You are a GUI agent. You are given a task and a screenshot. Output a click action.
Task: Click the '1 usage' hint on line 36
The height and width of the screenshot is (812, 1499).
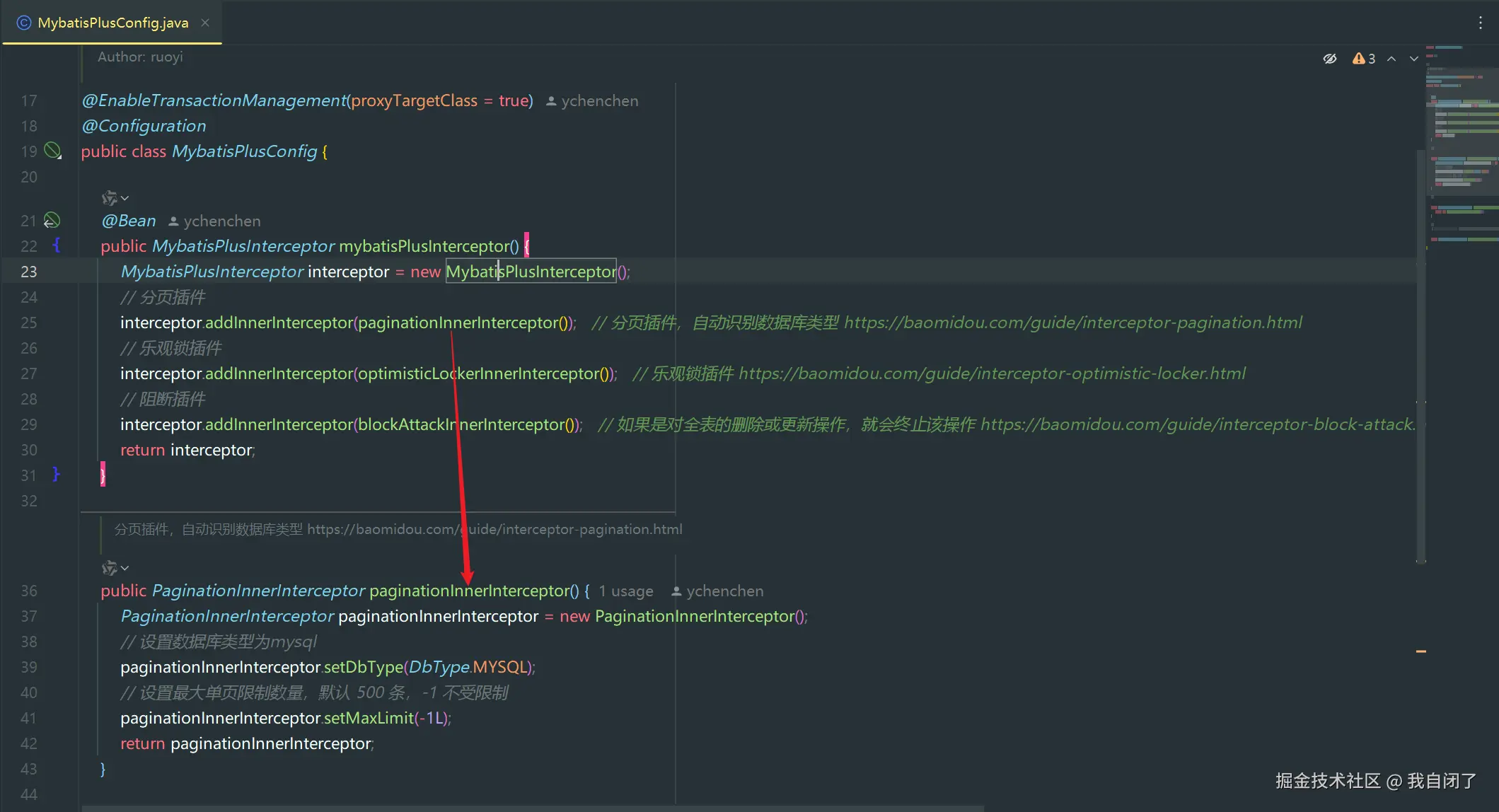tap(625, 591)
